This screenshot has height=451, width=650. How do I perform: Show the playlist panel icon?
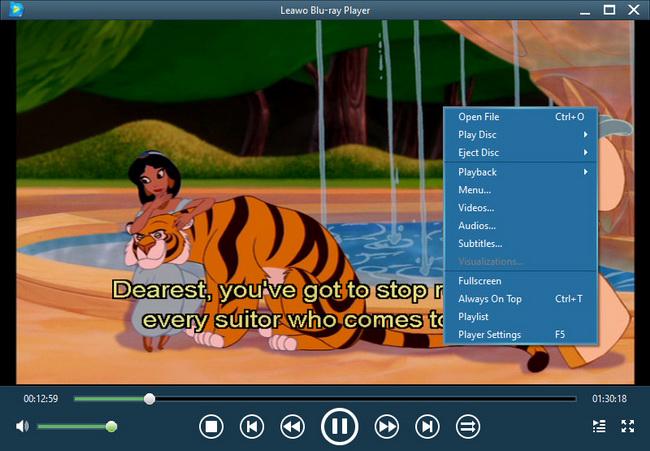(599, 426)
